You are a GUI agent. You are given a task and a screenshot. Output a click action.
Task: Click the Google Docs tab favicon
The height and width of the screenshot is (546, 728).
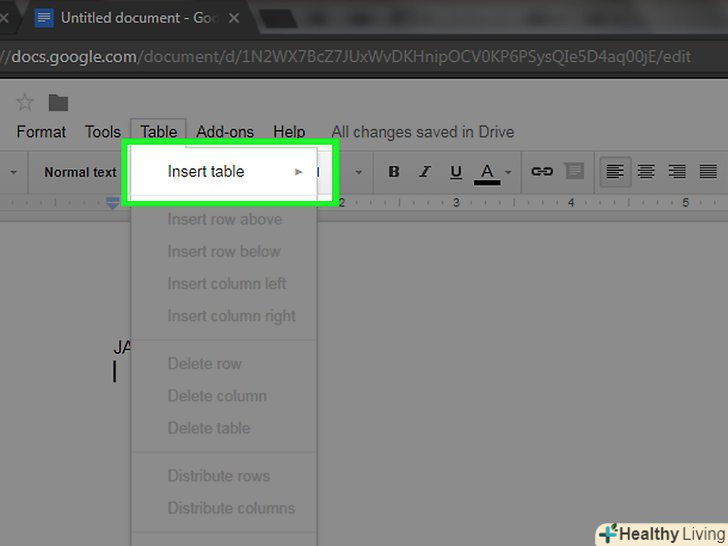44,18
